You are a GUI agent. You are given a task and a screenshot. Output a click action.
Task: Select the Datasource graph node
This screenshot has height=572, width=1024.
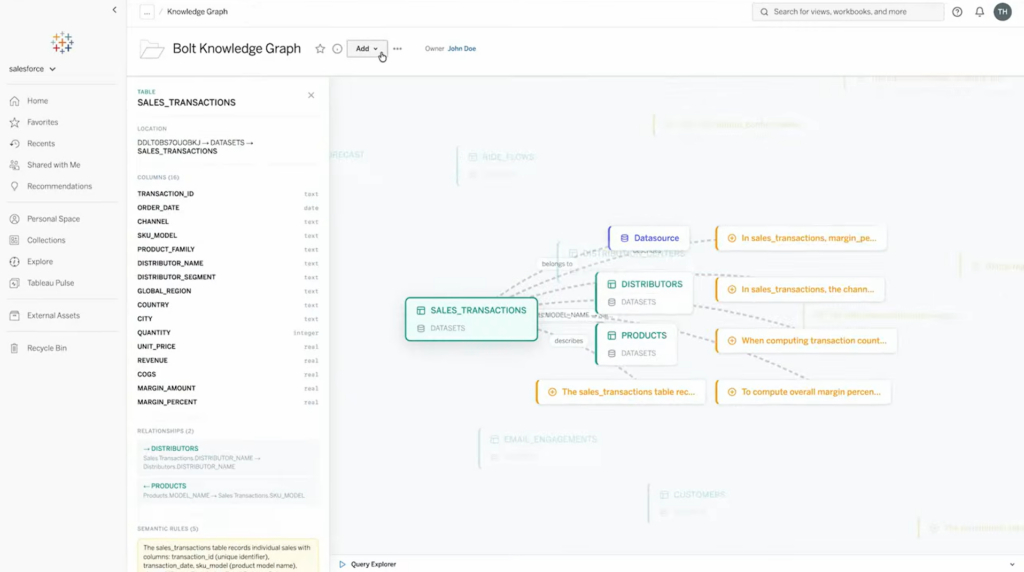click(x=649, y=238)
